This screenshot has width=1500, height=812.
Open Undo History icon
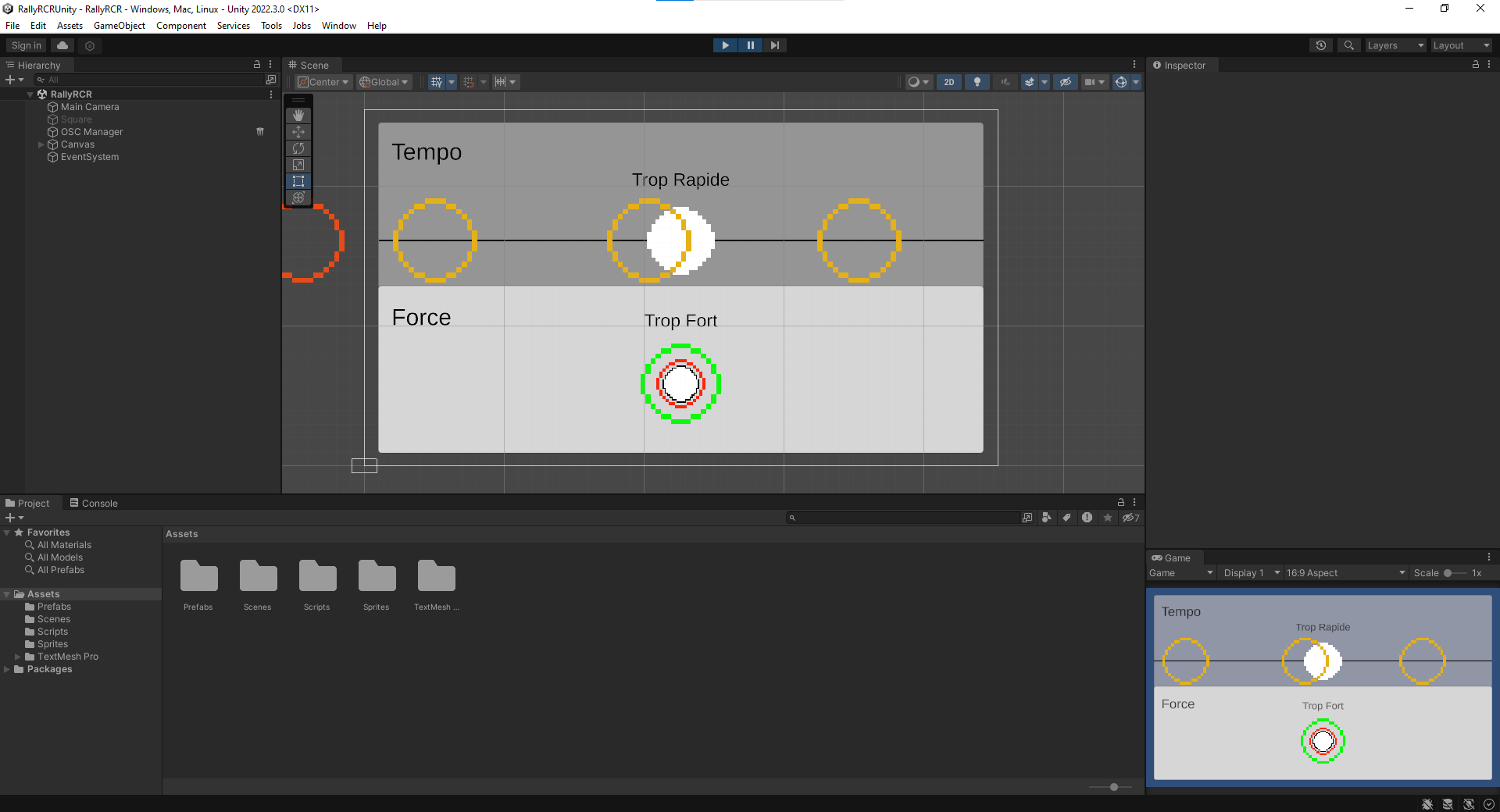point(1321,45)
